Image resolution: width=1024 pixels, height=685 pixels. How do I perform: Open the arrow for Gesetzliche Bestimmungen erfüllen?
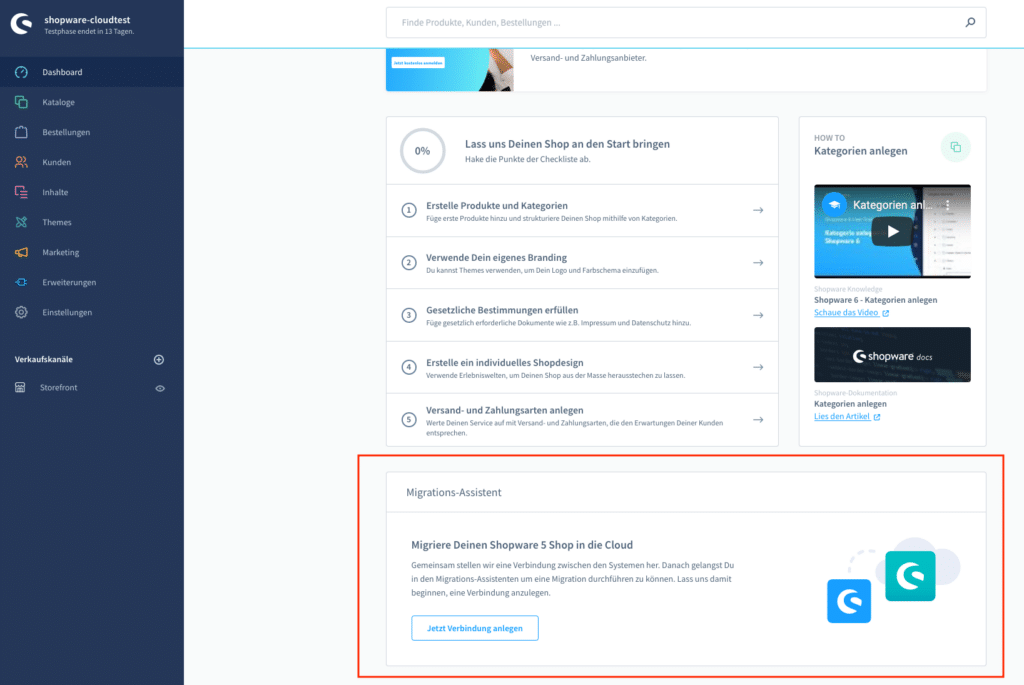[758, 315]
